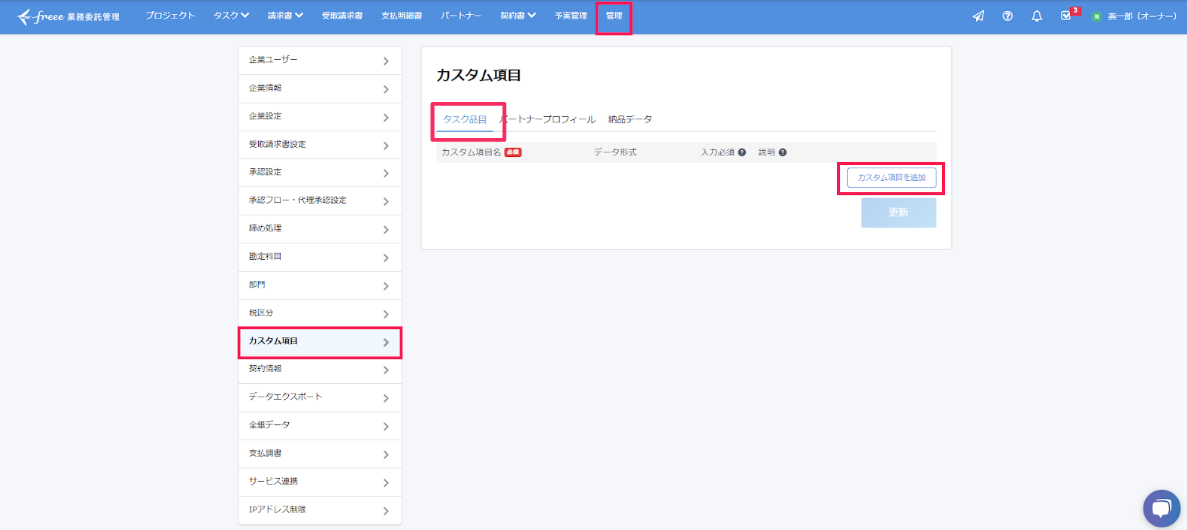Image resolution: width=1187 pixels, height=530 pixels.
Task: Open 企業設定 in the sidebar
Action: (x=319, y=117)
